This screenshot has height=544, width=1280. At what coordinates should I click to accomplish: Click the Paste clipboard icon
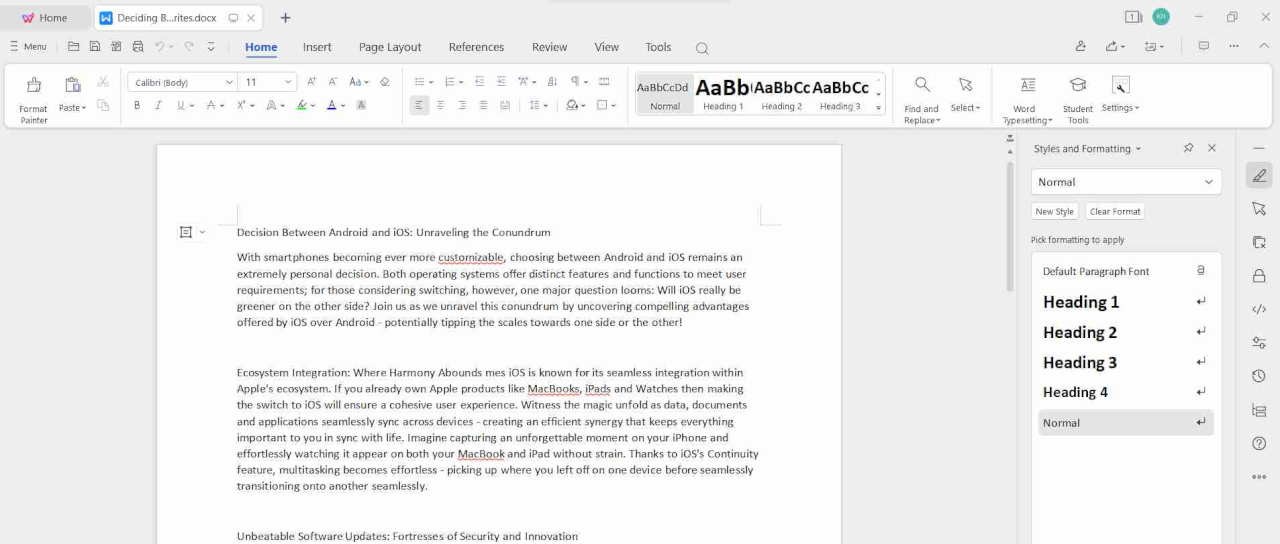72,85
